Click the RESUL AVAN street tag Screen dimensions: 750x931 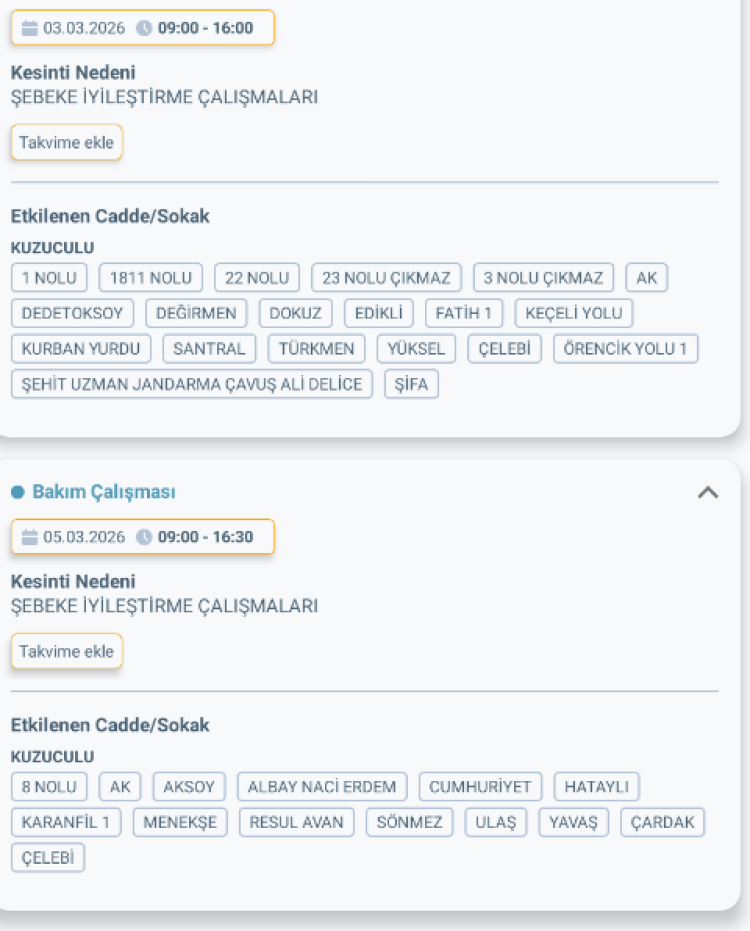point(296,822)
